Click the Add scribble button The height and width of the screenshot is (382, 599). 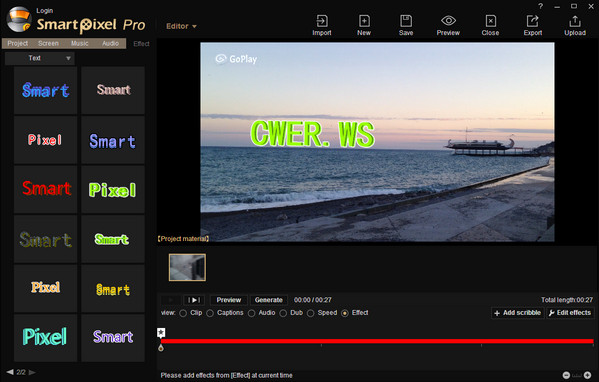tap(518, 313)
